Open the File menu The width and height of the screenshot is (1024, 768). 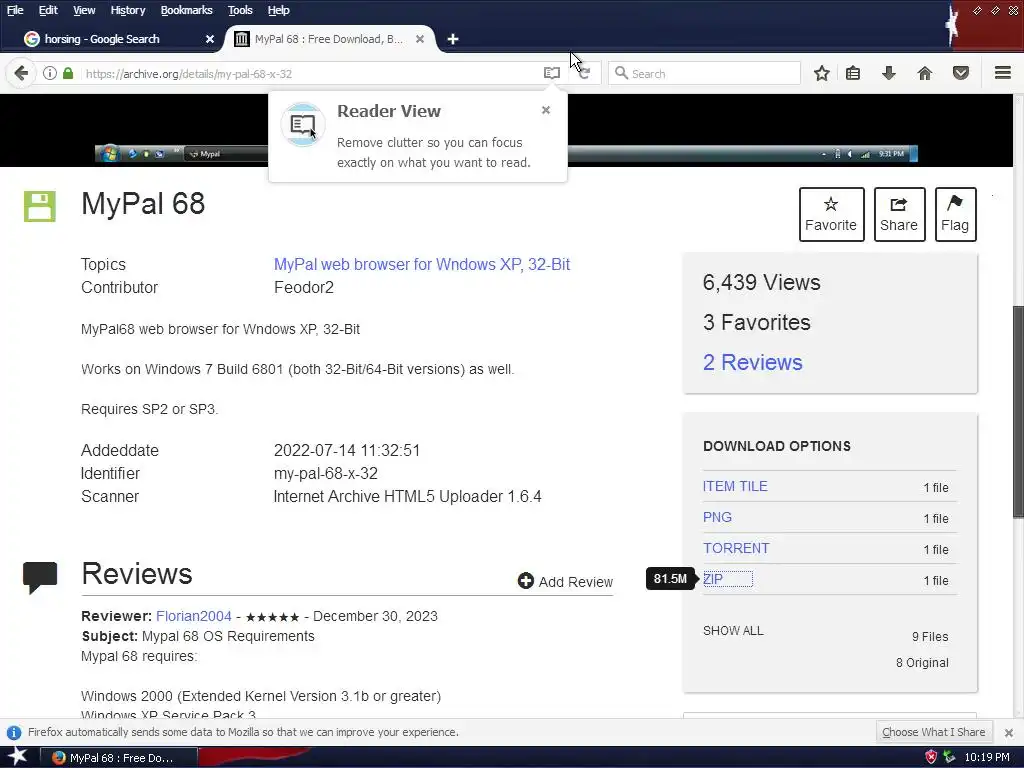click(x=15, y=10)
